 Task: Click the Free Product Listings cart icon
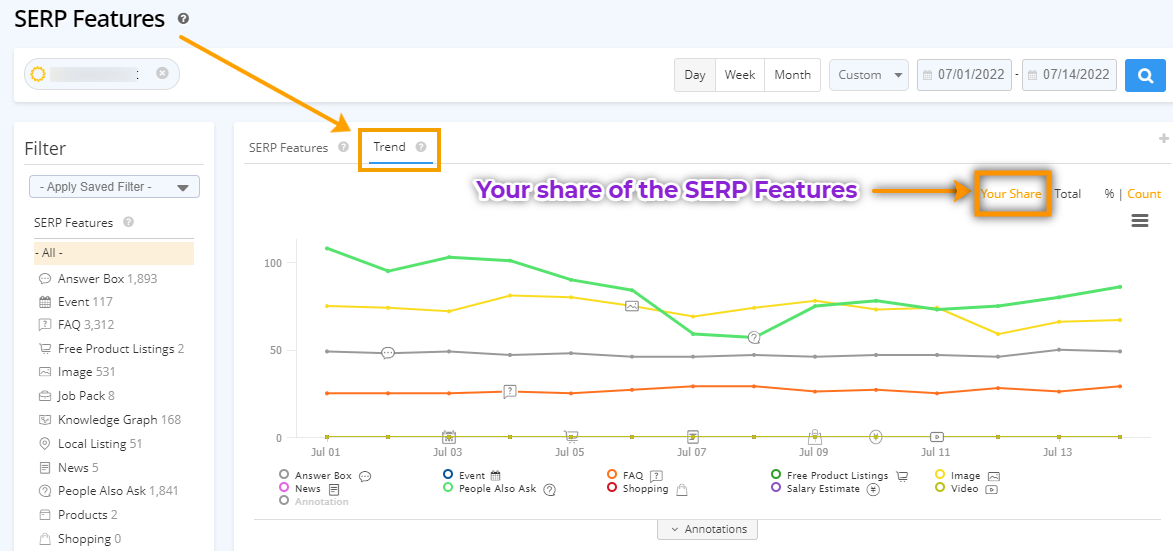(45, 348)
